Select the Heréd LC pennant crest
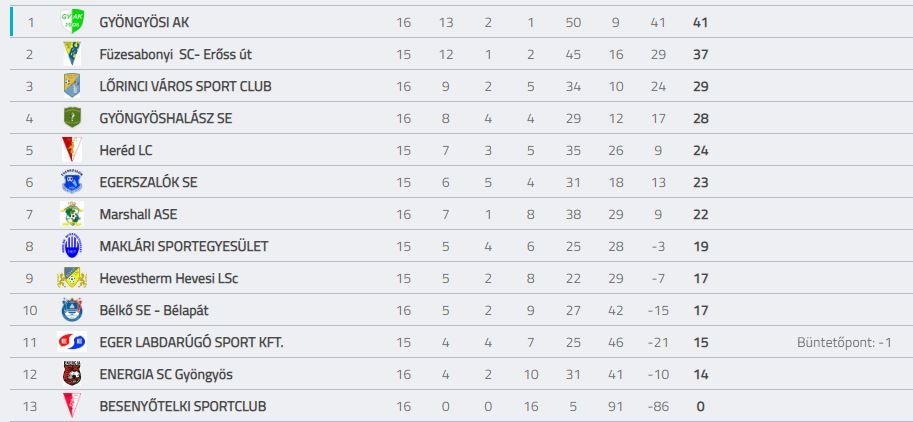The image size is (913, 422). pyautogui.click(x=72, y=150)
